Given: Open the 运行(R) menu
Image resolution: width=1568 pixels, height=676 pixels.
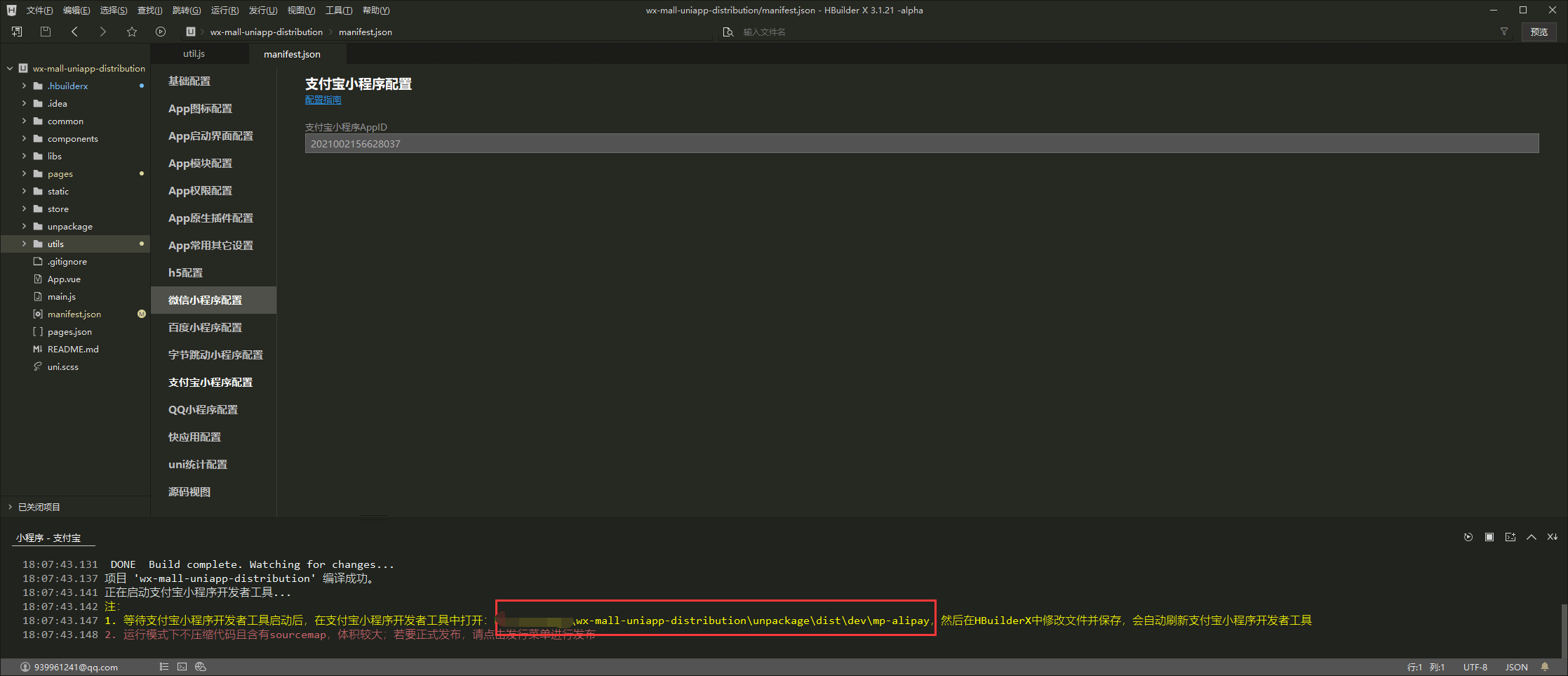Looking at the screenshot, I should tap(225, 11).
